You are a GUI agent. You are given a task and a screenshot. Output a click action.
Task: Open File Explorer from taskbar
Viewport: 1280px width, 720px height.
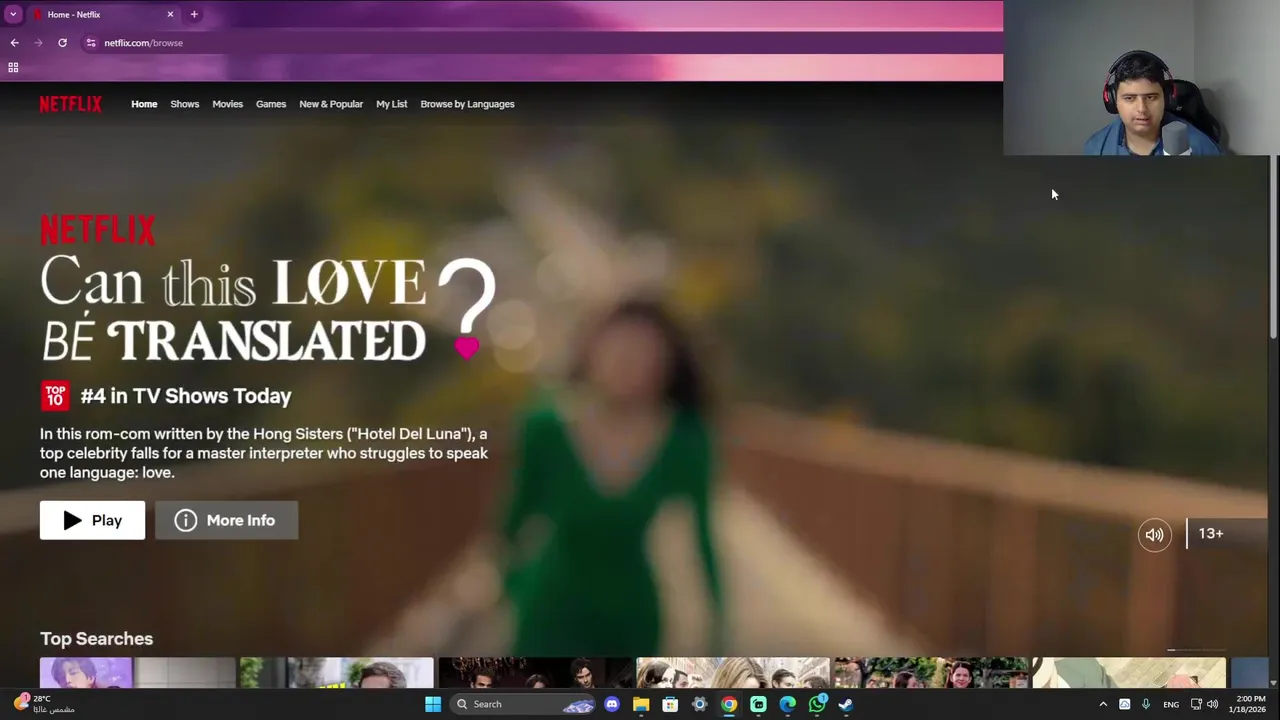point(641,704)
